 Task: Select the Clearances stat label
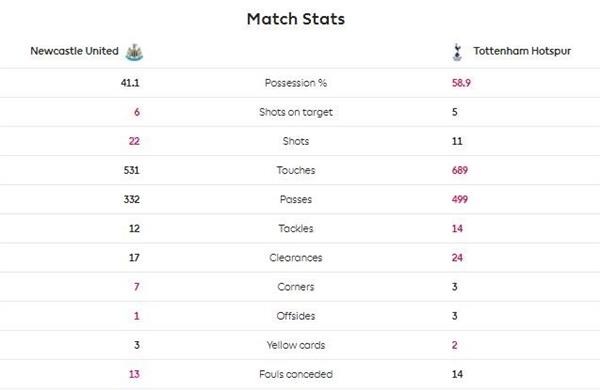[x=296, y=258]
